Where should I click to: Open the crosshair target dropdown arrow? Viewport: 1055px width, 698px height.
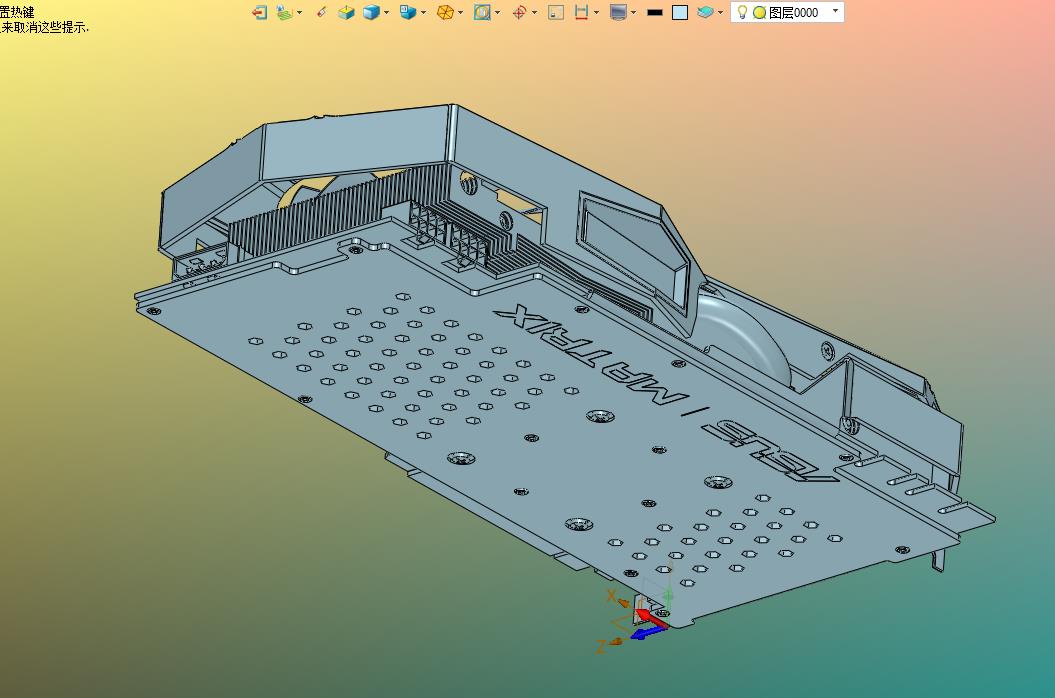tap(534, 12)
